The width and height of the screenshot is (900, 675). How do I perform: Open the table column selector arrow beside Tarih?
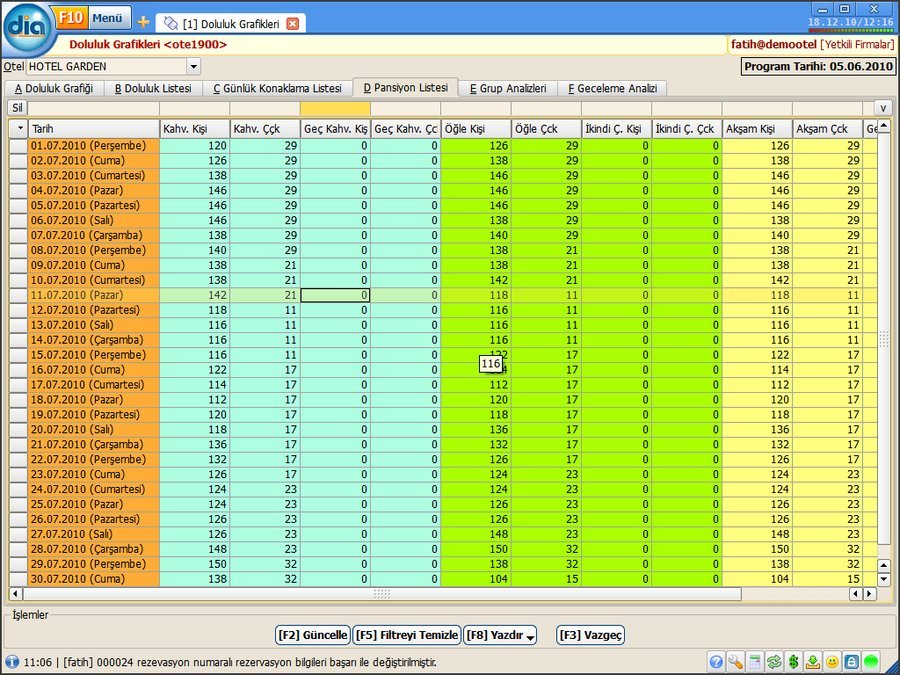tap(20, 128)
